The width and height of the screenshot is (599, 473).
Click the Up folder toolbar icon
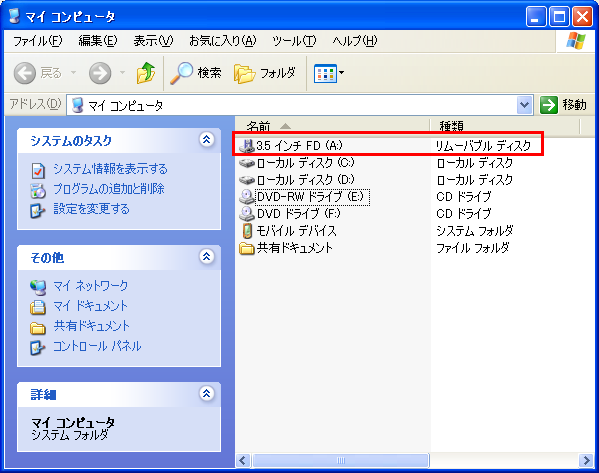(x=146, y=73)
